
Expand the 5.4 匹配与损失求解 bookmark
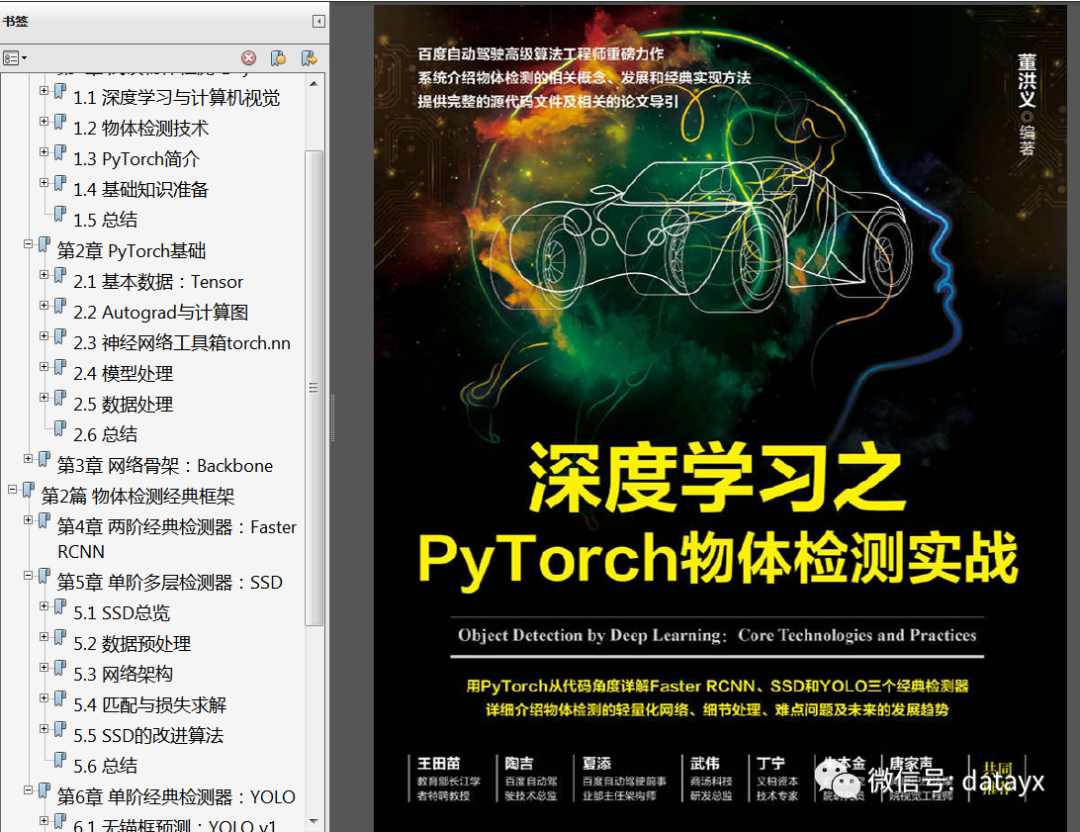(x=44, y=698)
